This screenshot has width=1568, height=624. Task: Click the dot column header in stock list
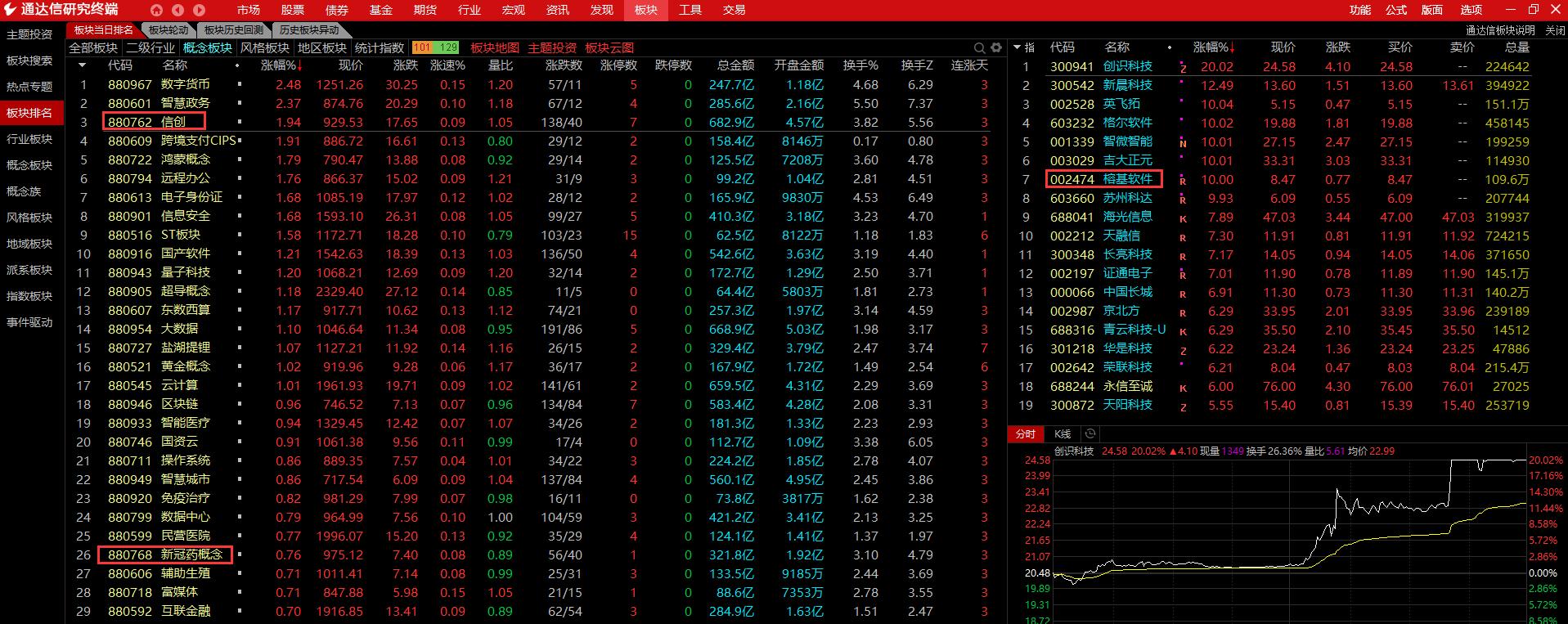coord(1170,47)
